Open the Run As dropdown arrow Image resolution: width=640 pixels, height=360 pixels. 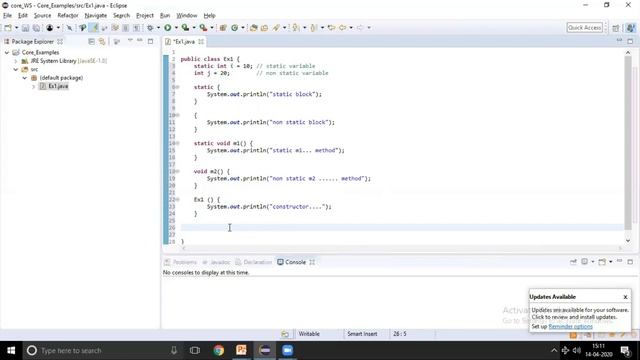pos(176,28)
